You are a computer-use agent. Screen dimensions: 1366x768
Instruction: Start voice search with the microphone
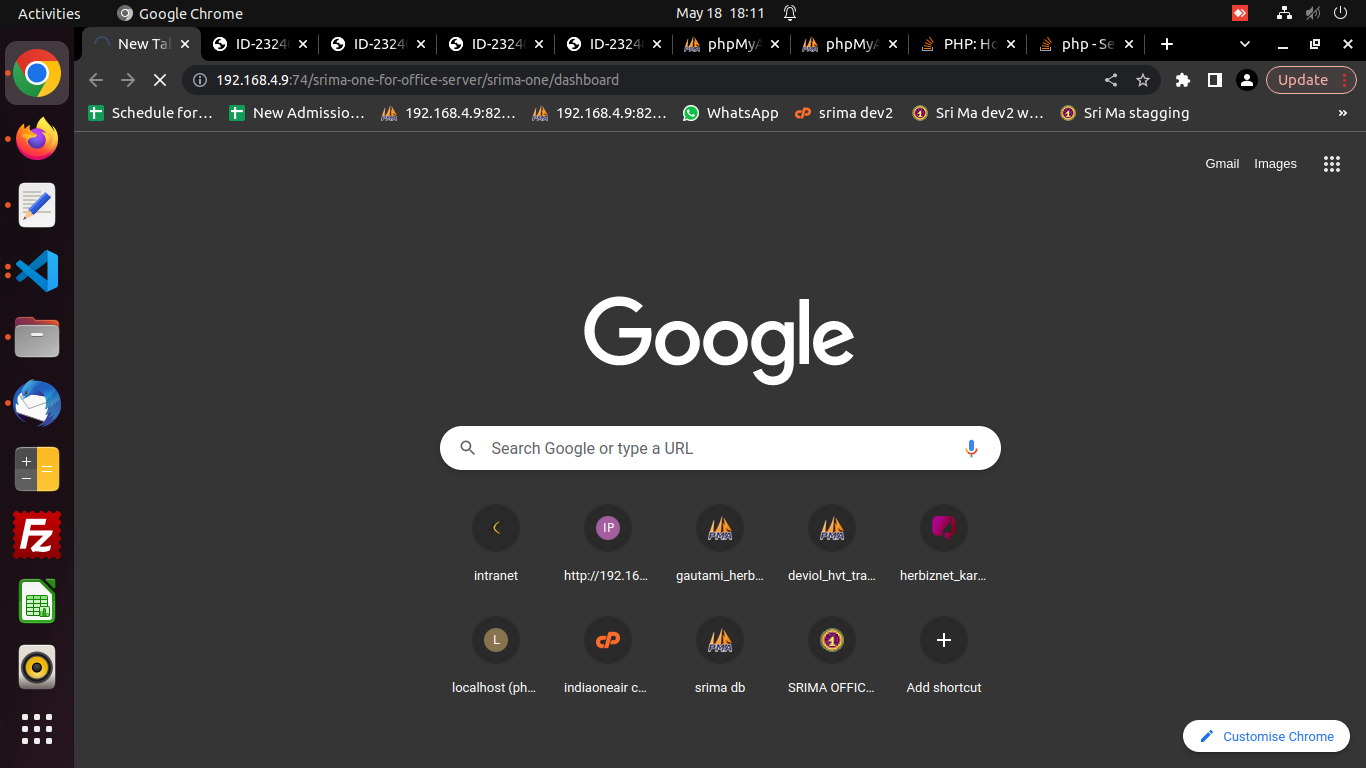[971, 448]
